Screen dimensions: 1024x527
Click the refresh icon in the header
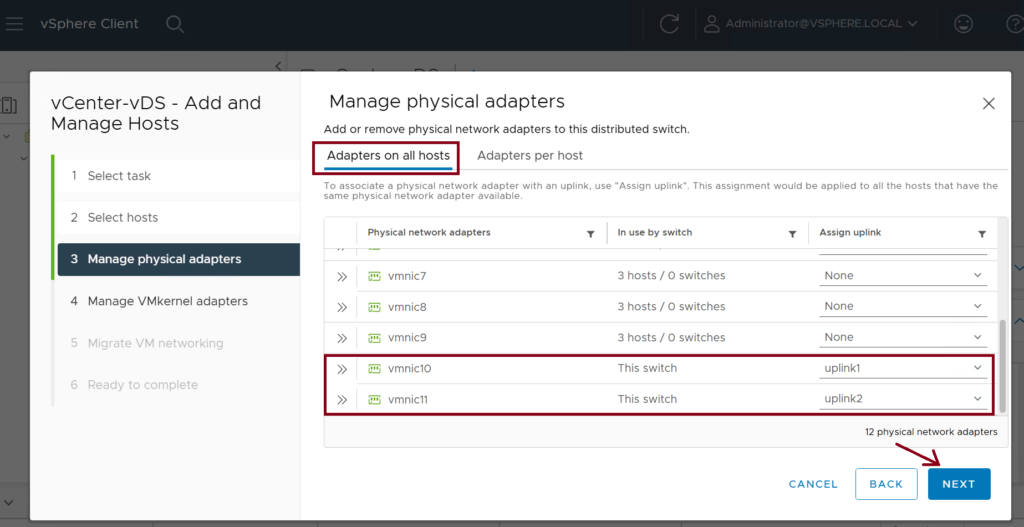pyautogui.click(x=669, y=24)
